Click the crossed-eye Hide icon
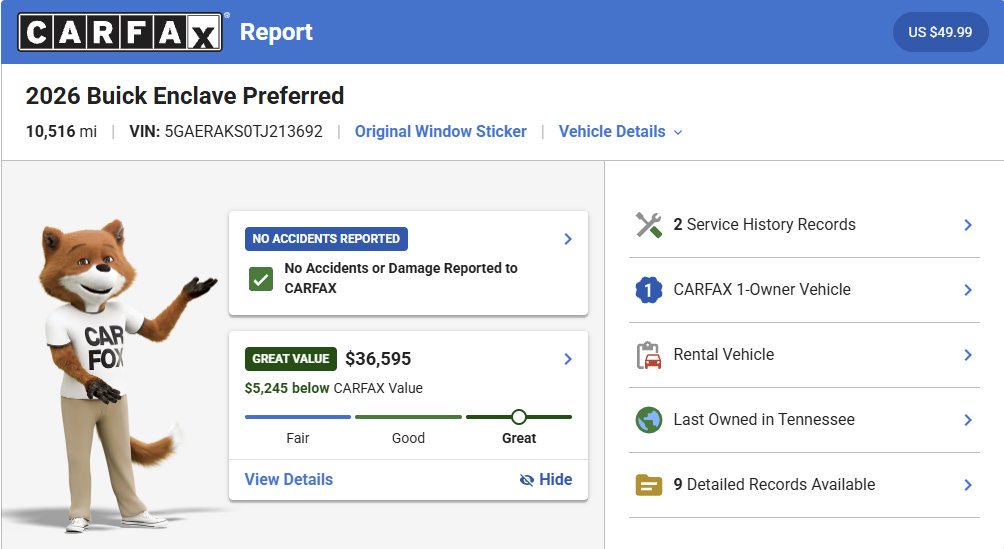 tap(526, 480)
